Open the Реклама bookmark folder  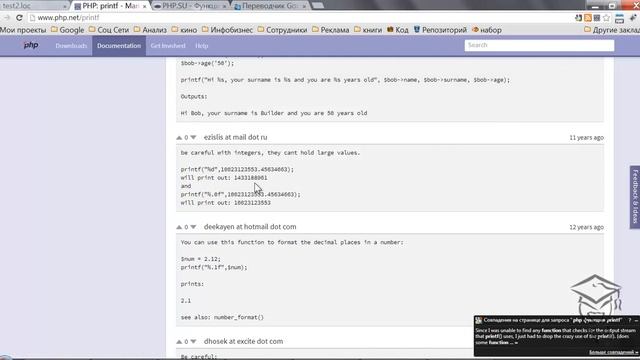pos(330,30)
